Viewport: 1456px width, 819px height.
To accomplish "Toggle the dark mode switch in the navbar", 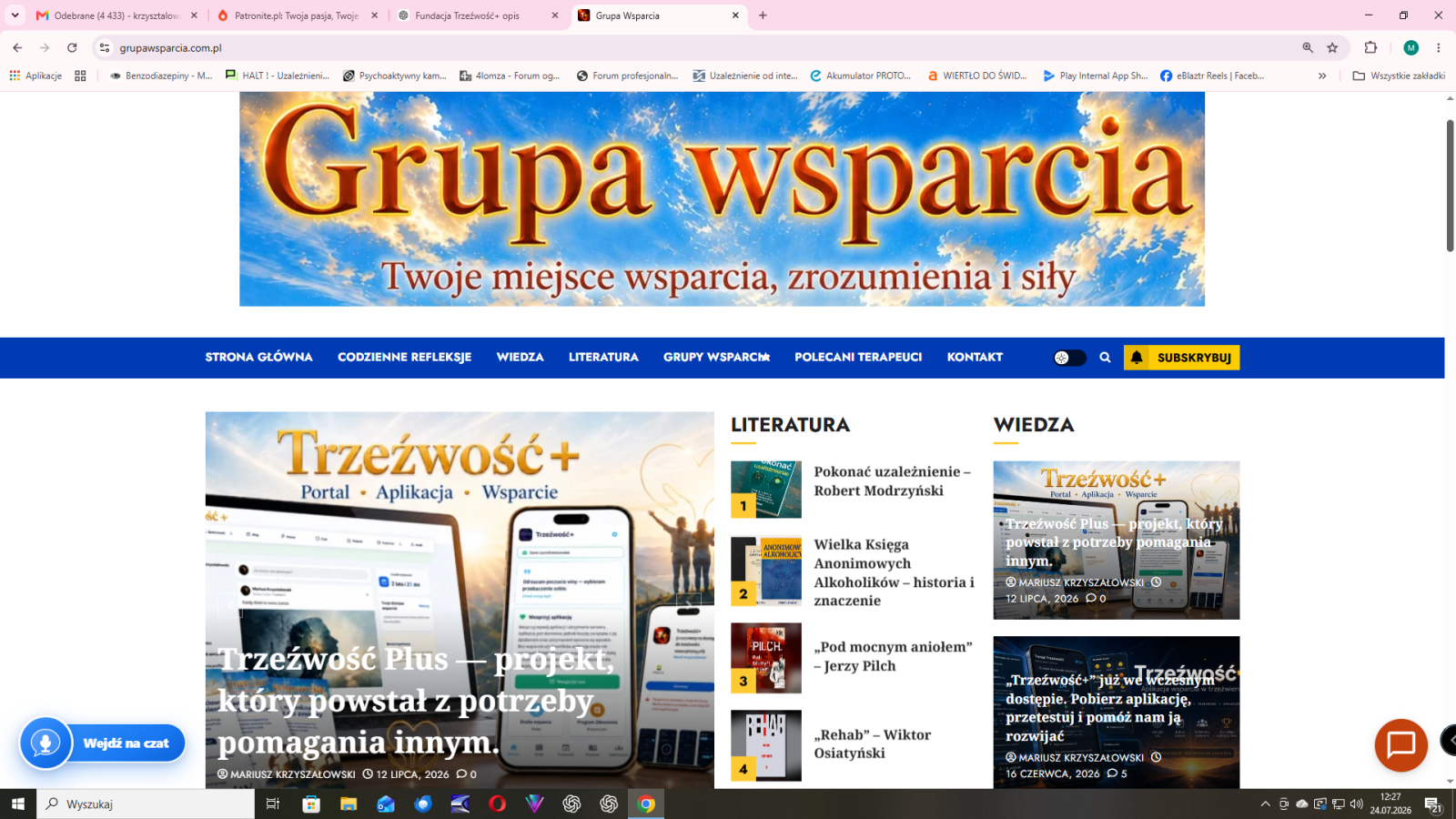I will coord(1069,358).
